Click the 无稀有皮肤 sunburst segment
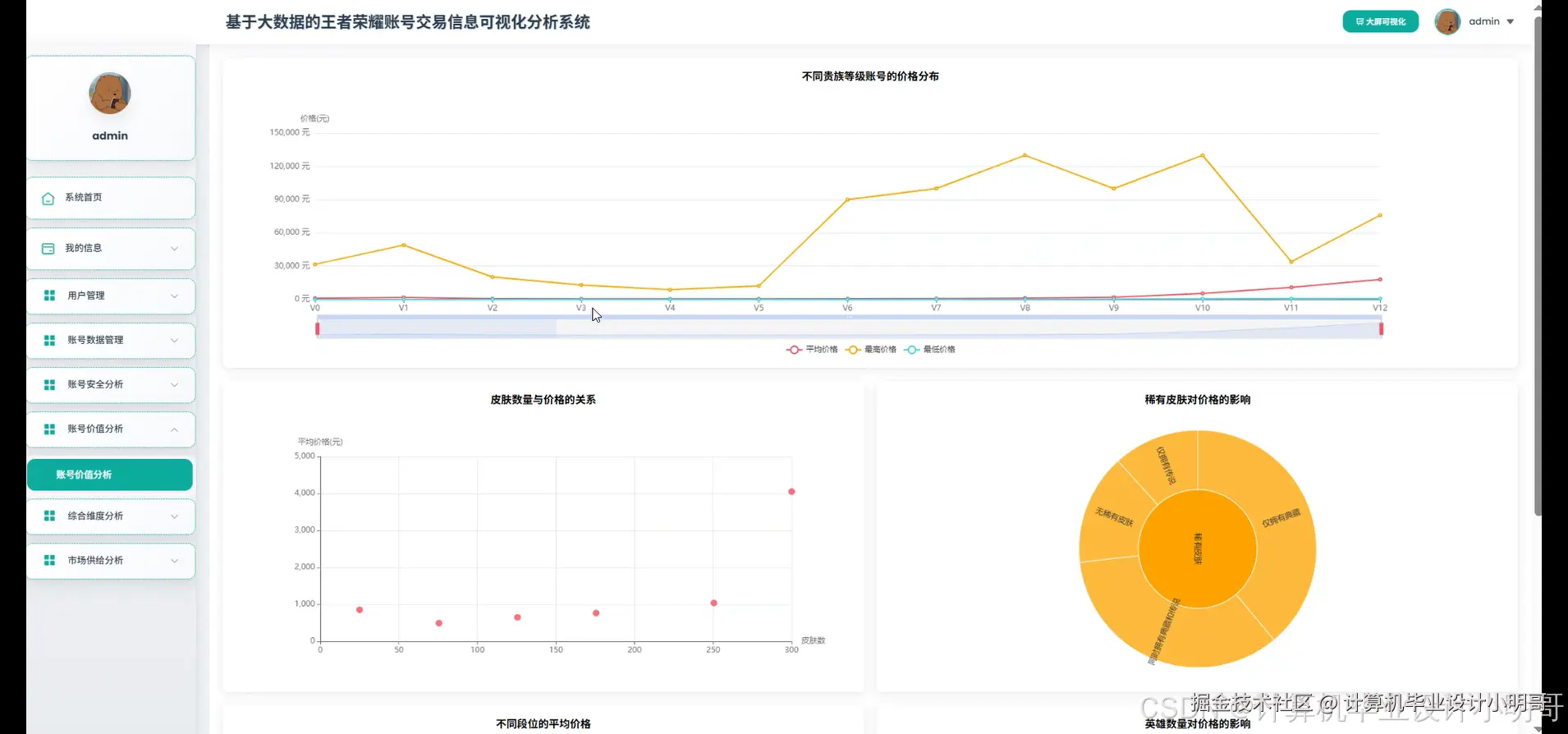The height and width of the screenshot is (734, 1568). pyautogui.click(x=1114, y=517)
